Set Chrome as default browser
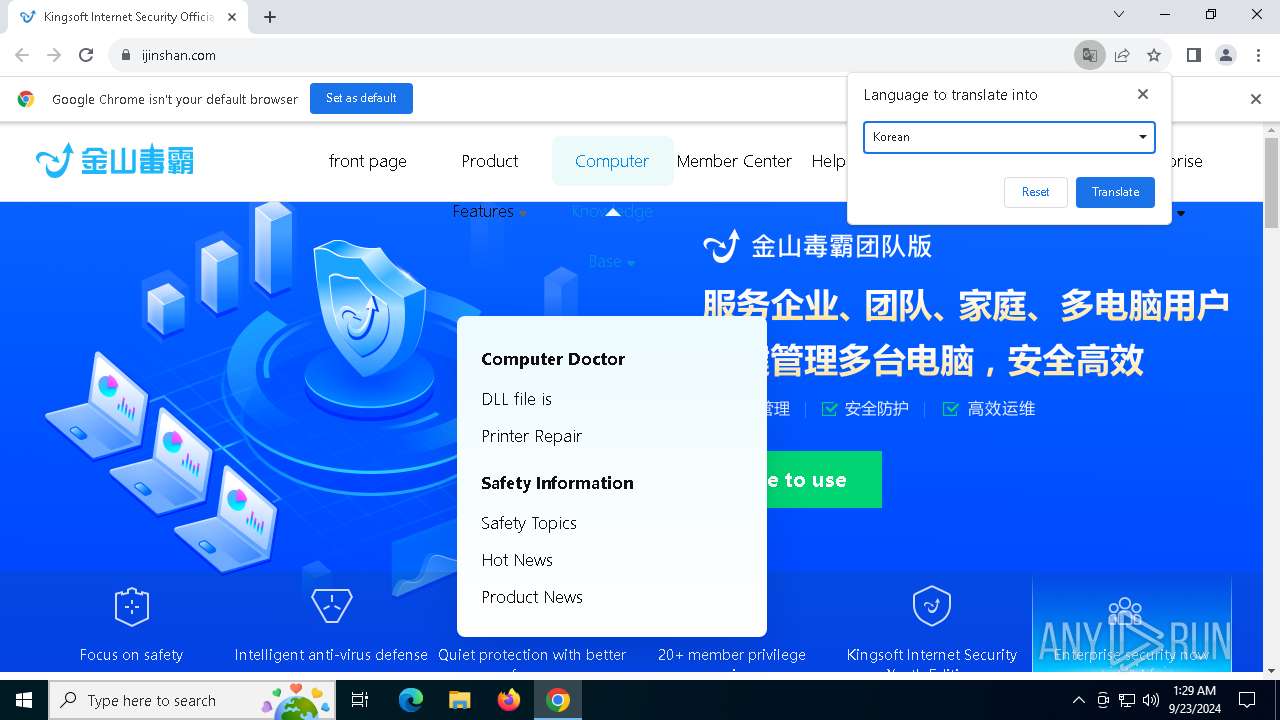The image size is (1280, 720). [x=361, y=98]
